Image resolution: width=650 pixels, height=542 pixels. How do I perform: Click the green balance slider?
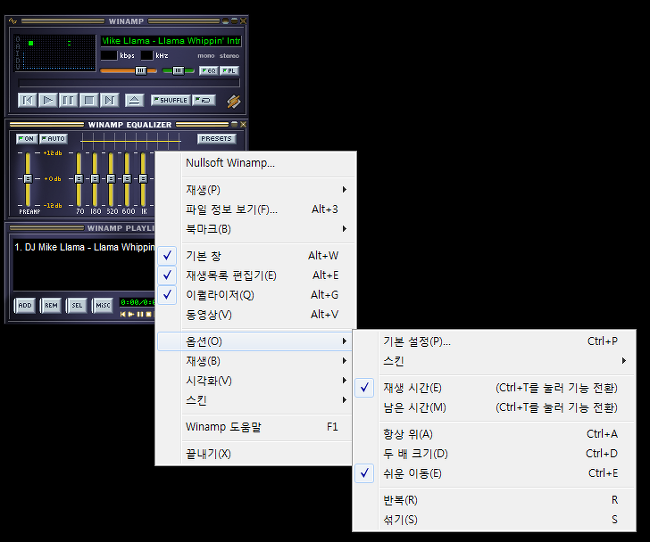(178, 70)
